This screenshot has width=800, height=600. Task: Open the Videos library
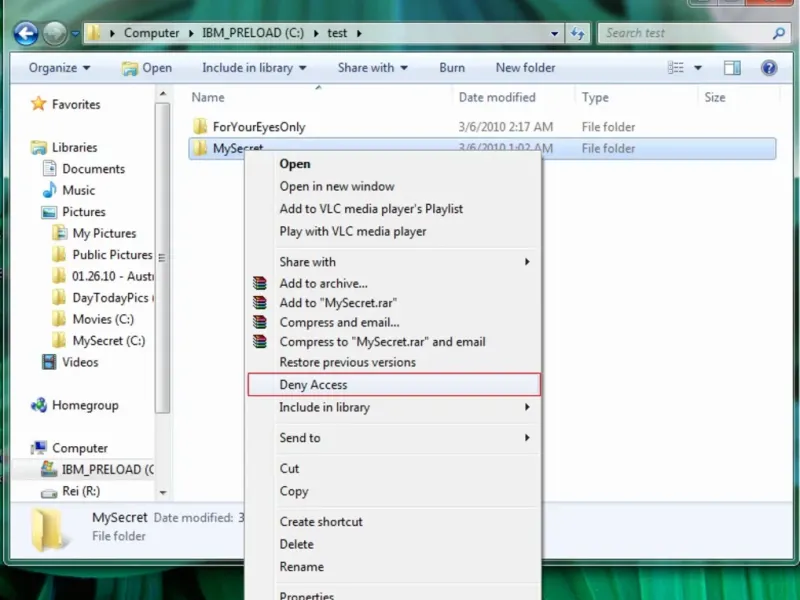tap(70, 362)
